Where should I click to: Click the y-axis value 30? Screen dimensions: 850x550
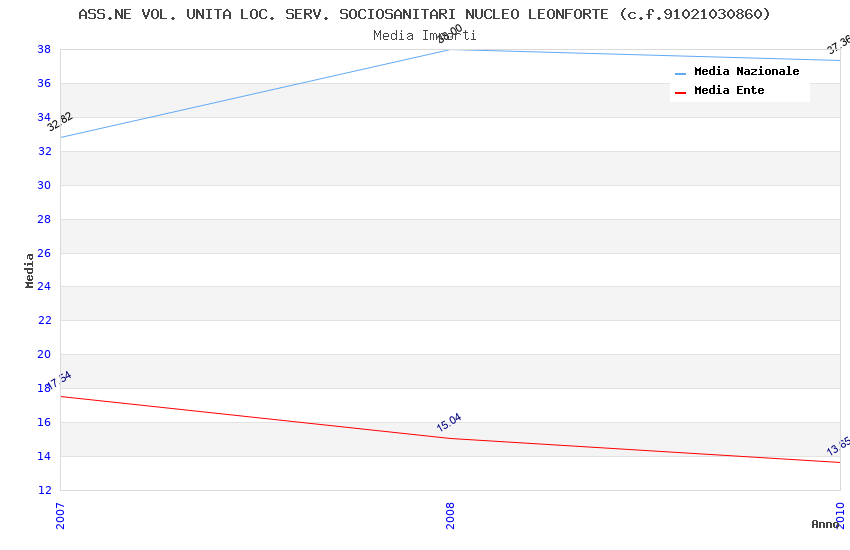click(44, 185)
